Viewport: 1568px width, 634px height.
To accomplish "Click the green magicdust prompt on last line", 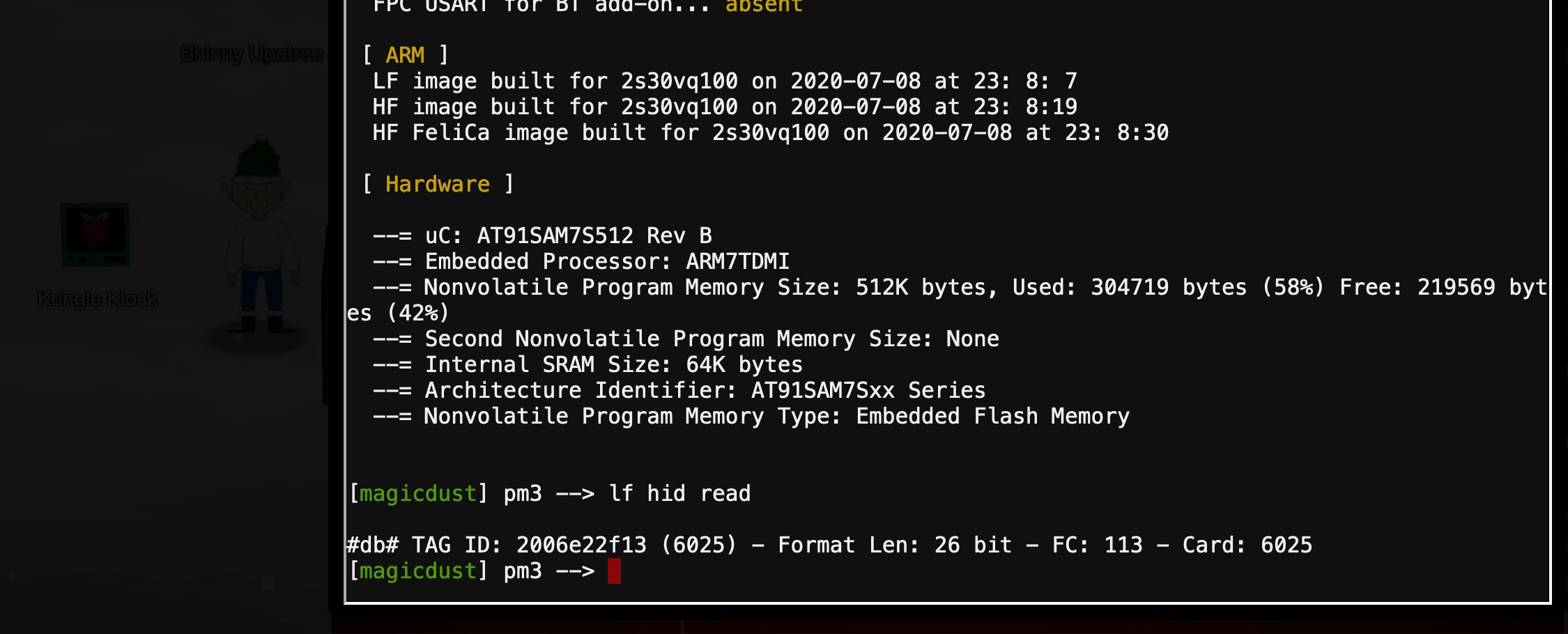I will point(418,571).
